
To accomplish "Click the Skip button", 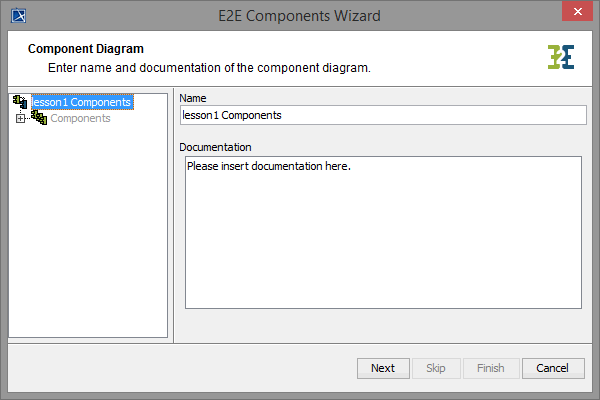I will [x=436, y=368].
